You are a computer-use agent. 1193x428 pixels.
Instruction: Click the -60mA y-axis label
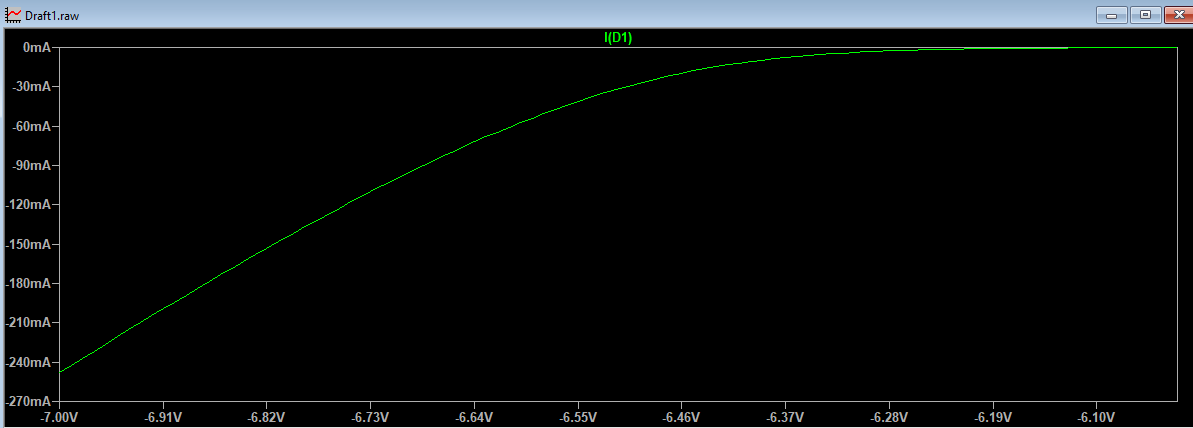33,126
